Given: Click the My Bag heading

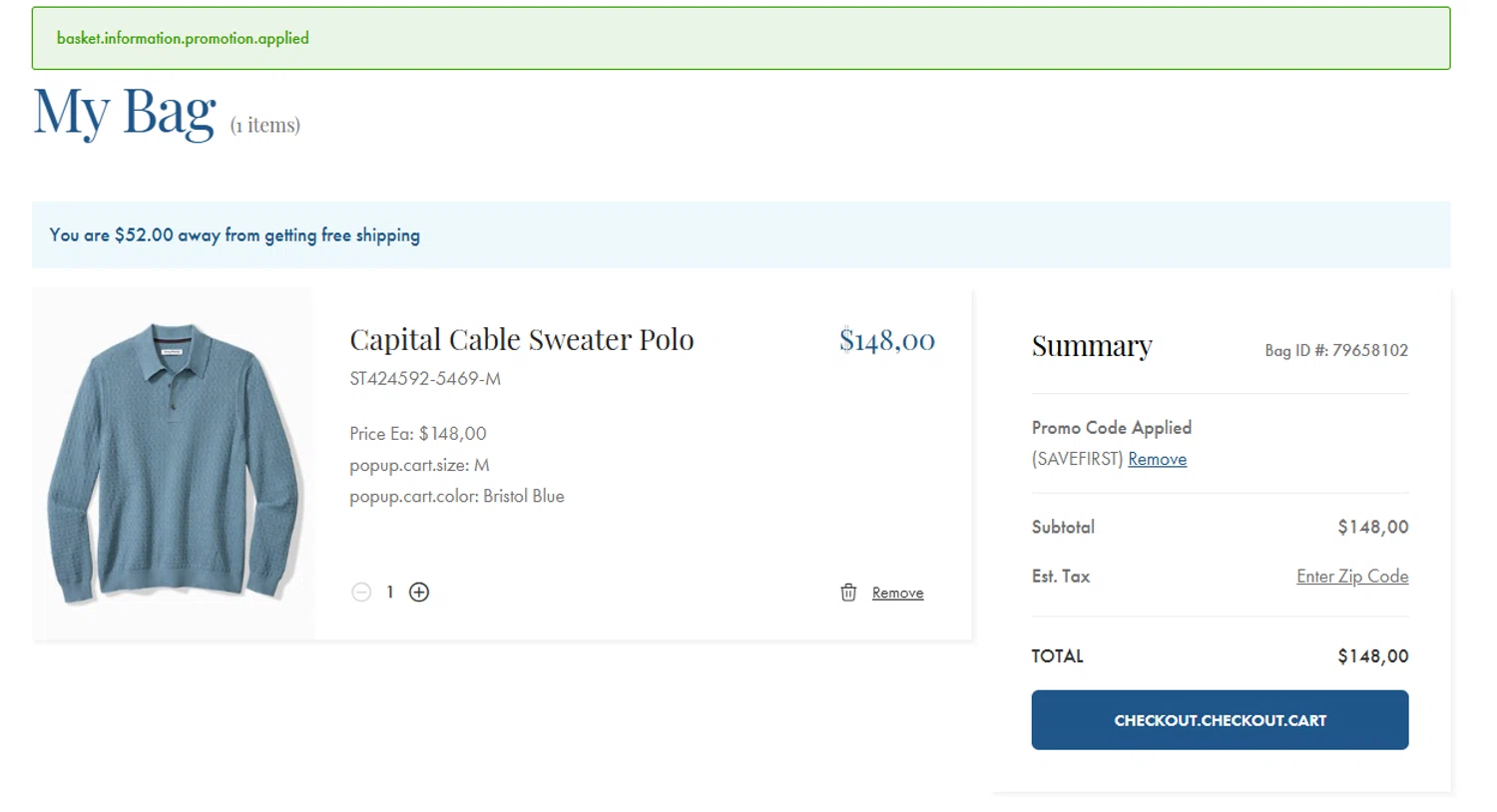Looking at the screenshot, I should (125, 112).
